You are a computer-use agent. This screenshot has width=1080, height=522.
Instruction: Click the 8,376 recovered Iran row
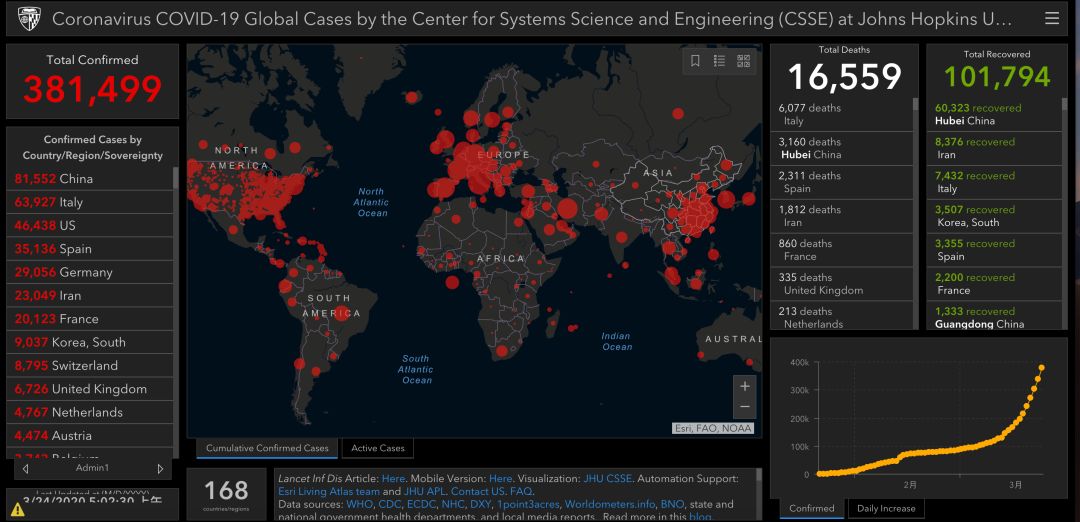coord(994,148)
